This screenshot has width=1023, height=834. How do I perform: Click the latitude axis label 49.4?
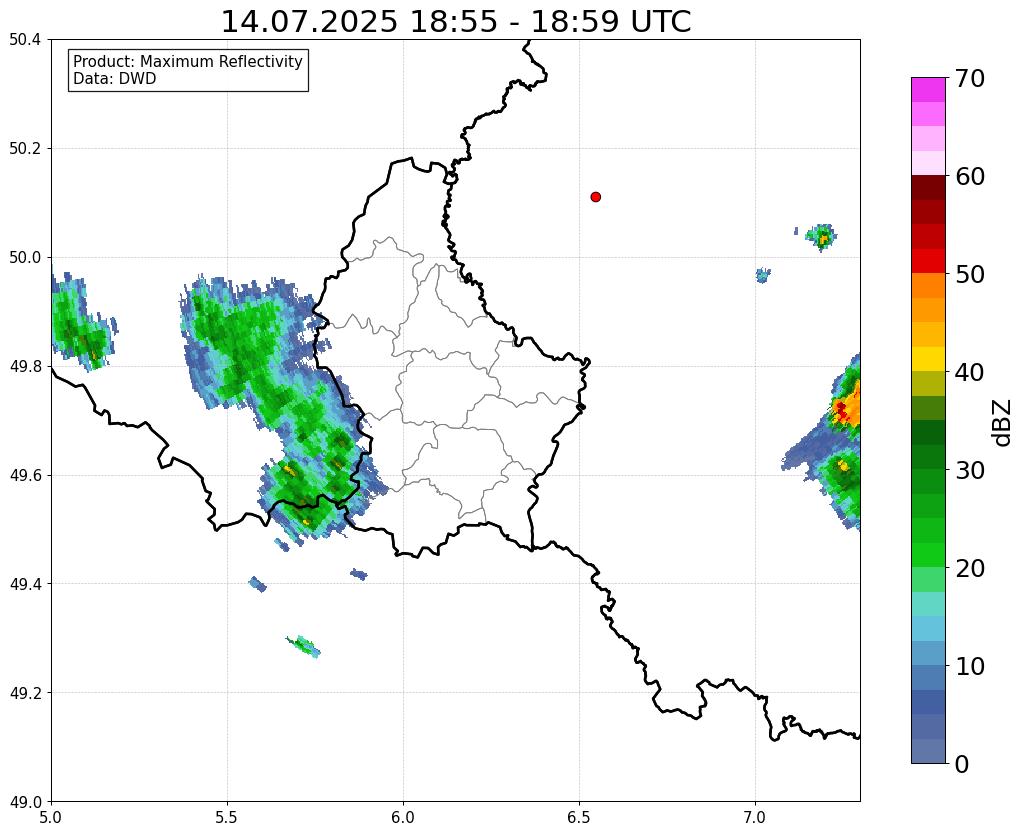click(x=25, y=584)
